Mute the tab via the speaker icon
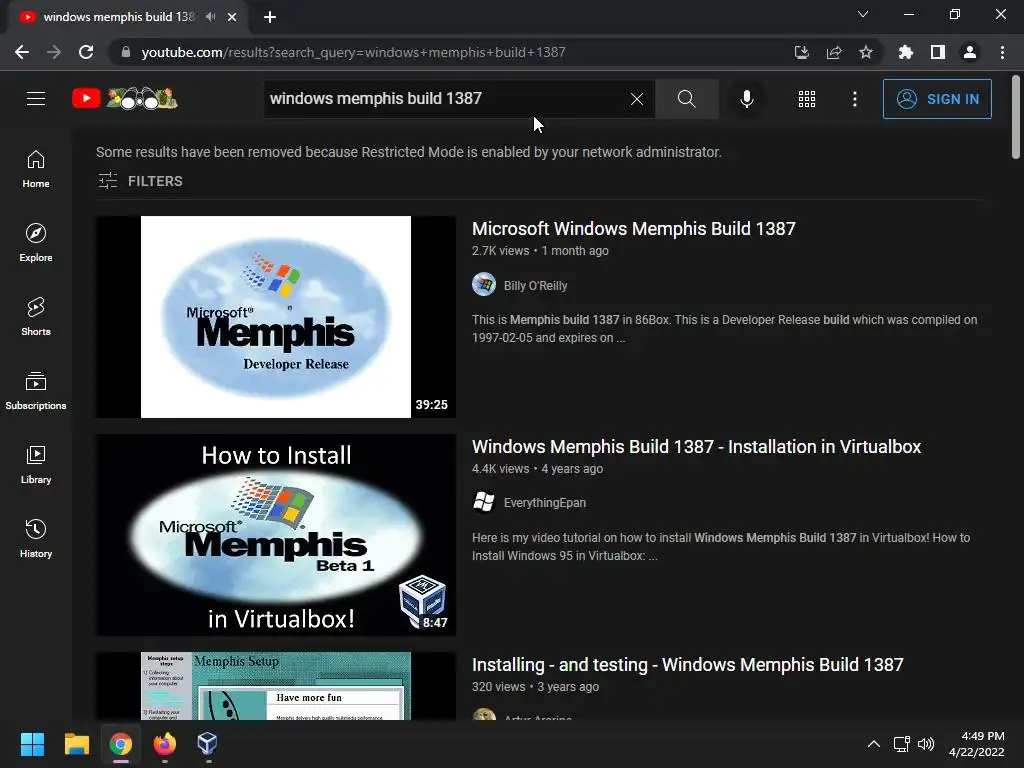This screenshot has width=1024, height=768. [210, 17]
